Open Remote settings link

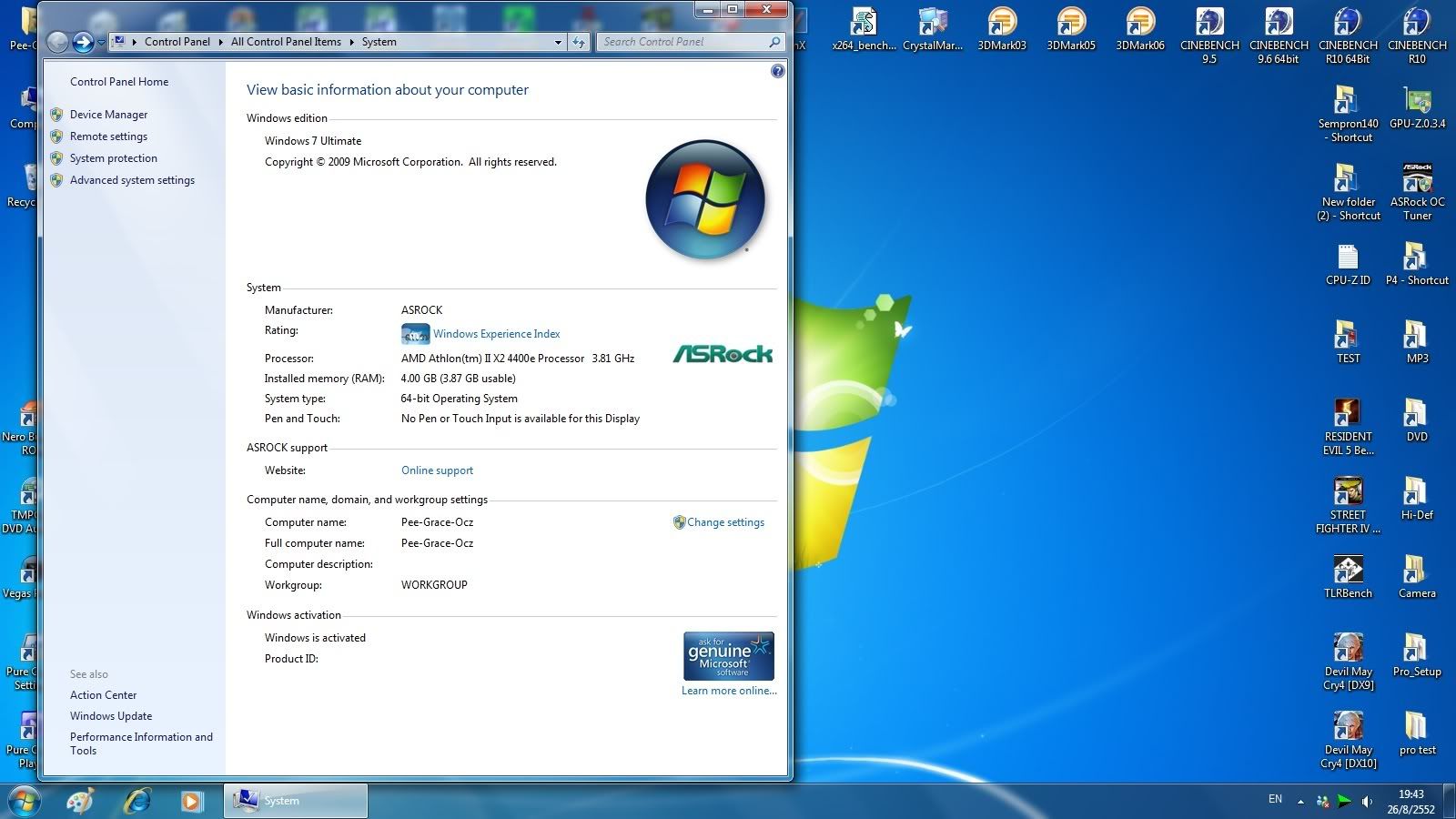(108, 136)
